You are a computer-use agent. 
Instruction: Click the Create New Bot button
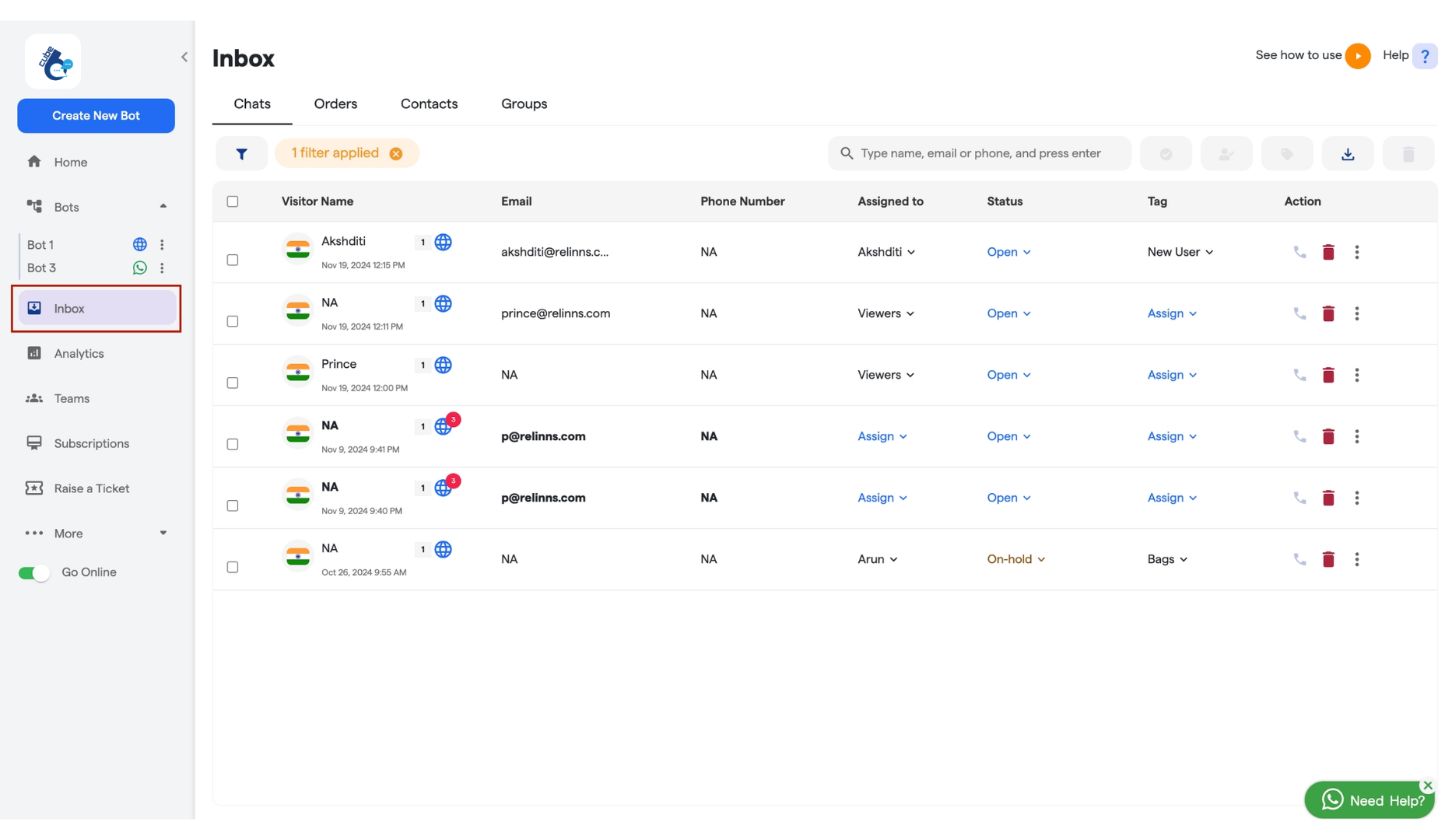click(96, 116)
